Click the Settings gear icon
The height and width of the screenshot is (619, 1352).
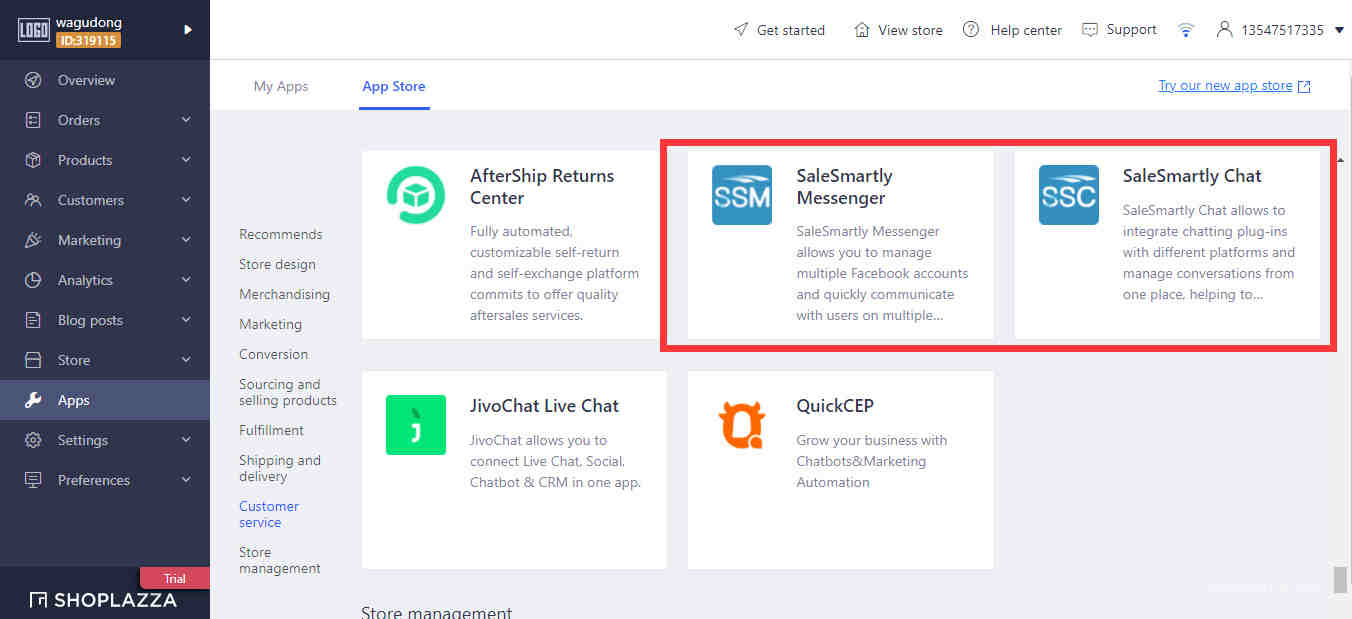33,440
